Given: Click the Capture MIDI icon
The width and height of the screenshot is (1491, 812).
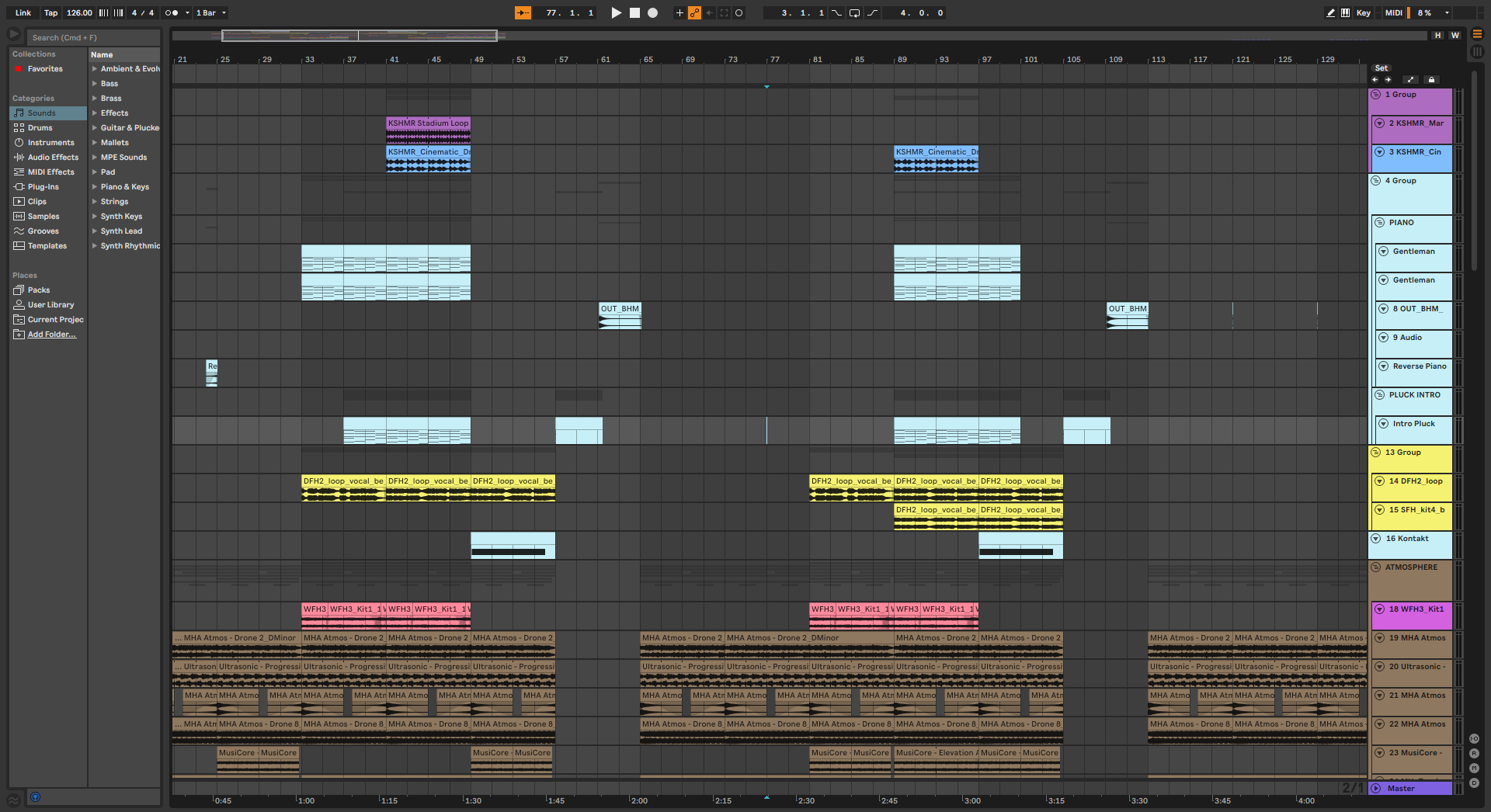Looking at the screenshot, I should click(724, 12).
